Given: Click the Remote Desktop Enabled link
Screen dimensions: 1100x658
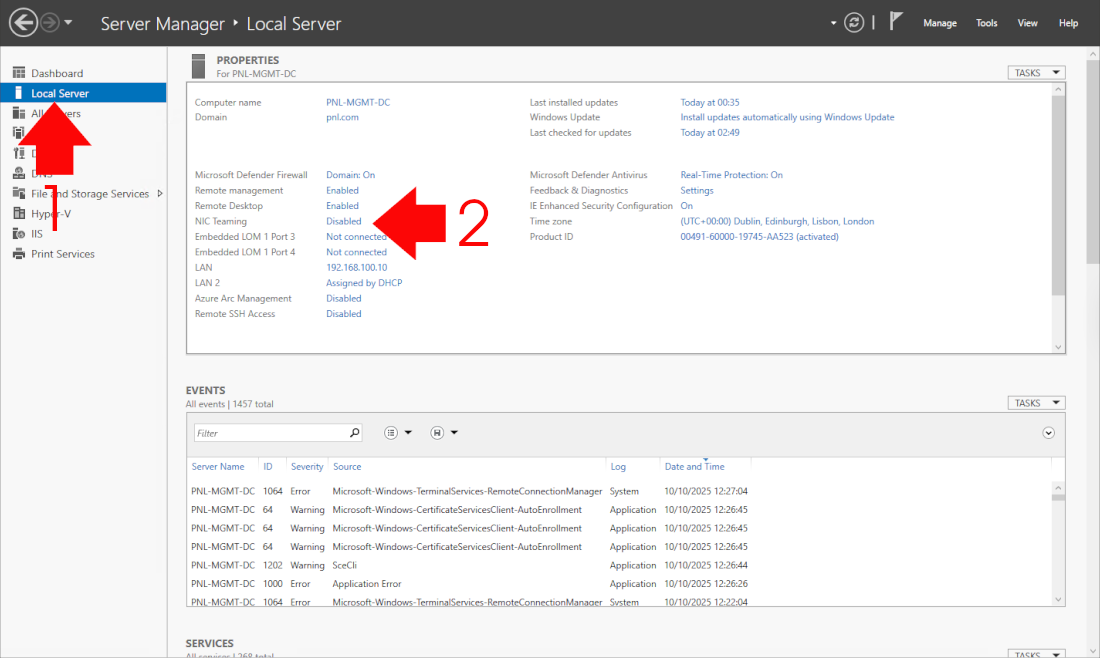Looking at the screenshot, I should coord(342,206).
